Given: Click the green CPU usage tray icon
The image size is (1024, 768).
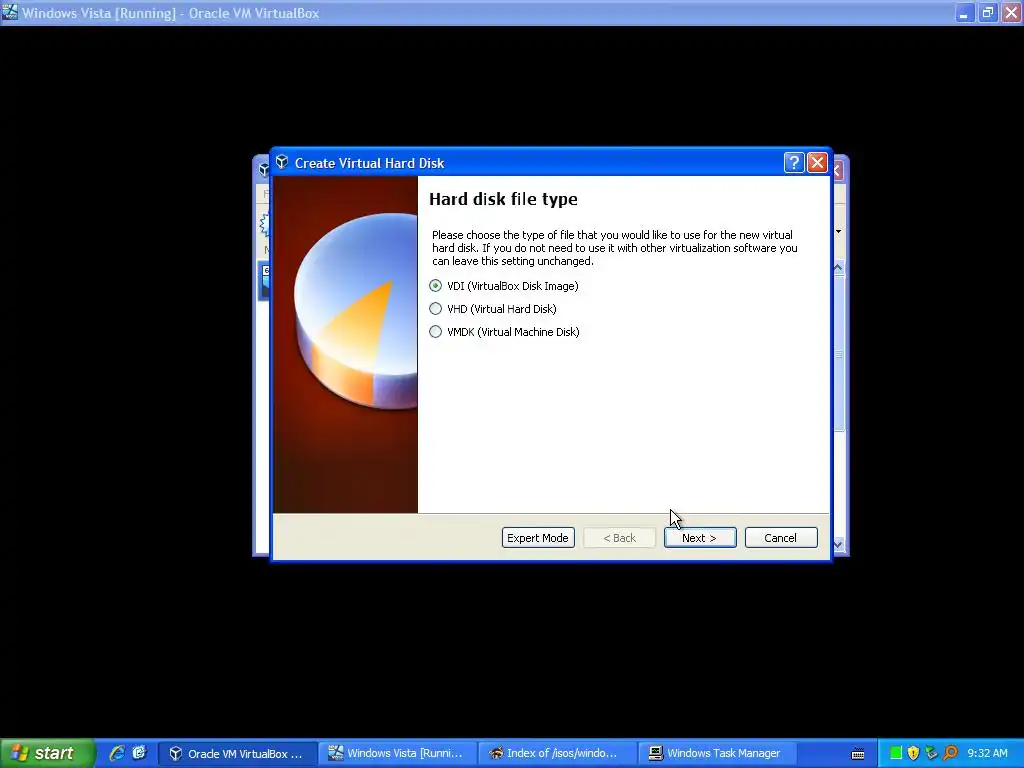Looking at the screenshot, I should (896, 753).
